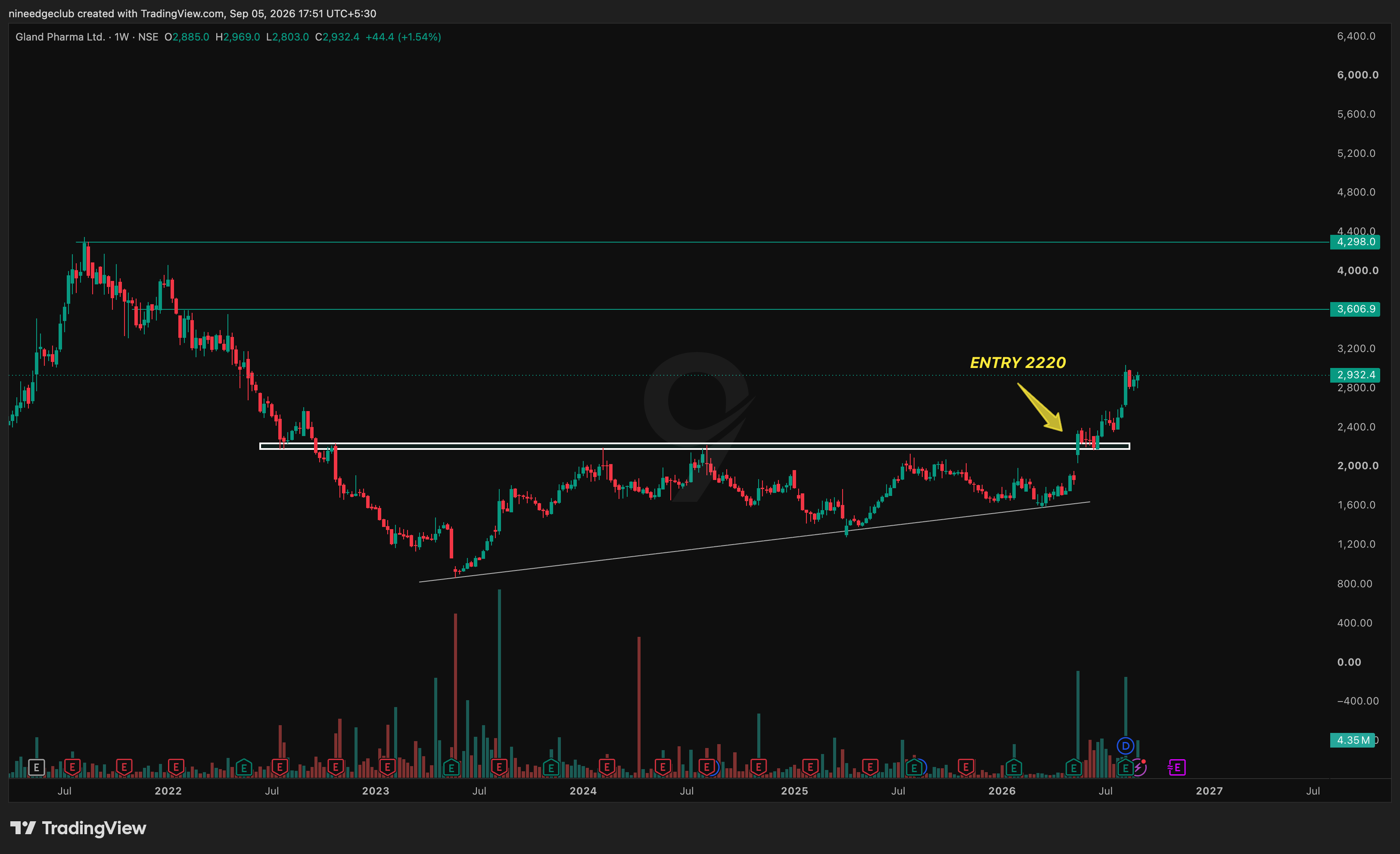The image size is (1400, 854).
Task: Click the nineedgeclub created with TradingView.com caption
Action: pyautogui.click(x=192, y=13)
